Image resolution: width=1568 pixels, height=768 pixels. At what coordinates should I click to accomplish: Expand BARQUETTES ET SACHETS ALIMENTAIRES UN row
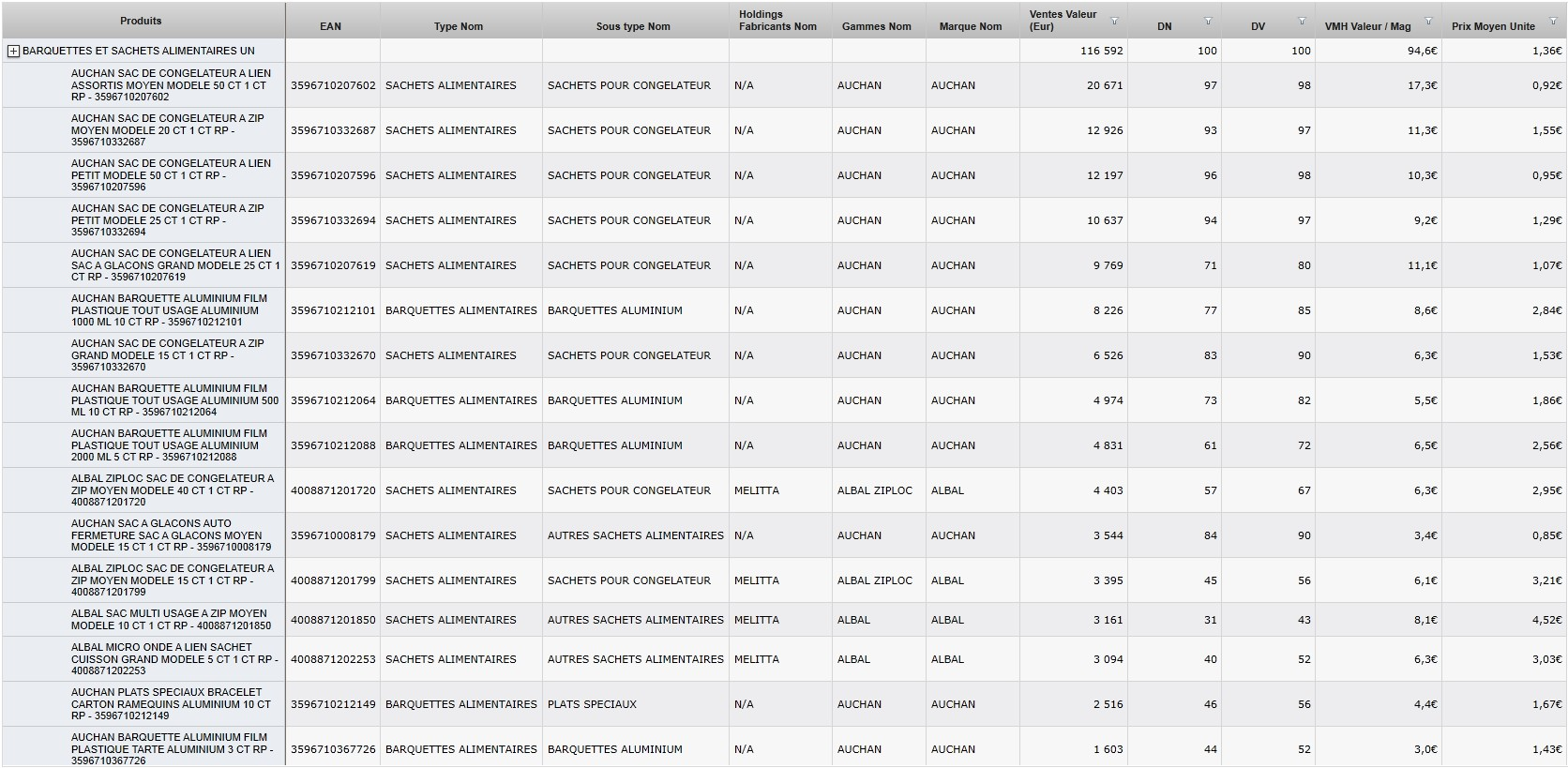13,52
